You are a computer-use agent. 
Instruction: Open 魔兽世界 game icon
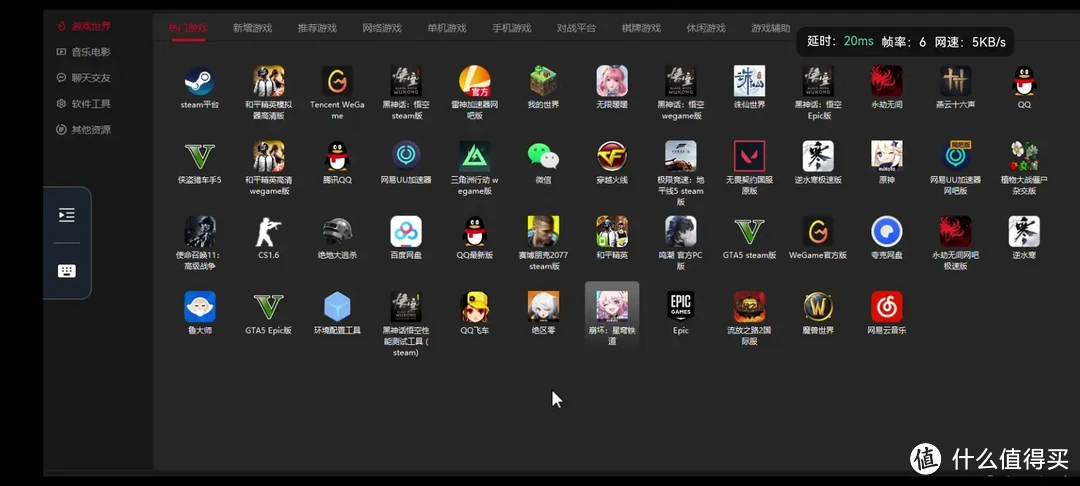point(818,306)
